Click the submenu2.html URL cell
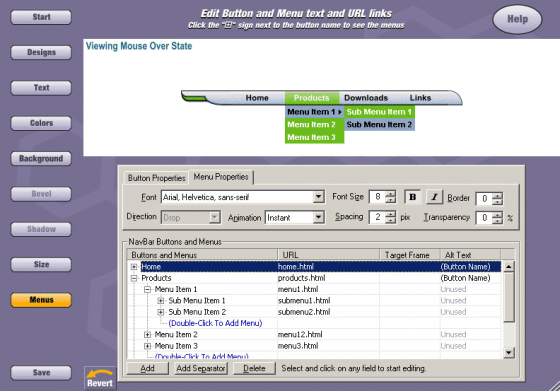This screenshot has width=560, height=391. (x=328, y=312)
